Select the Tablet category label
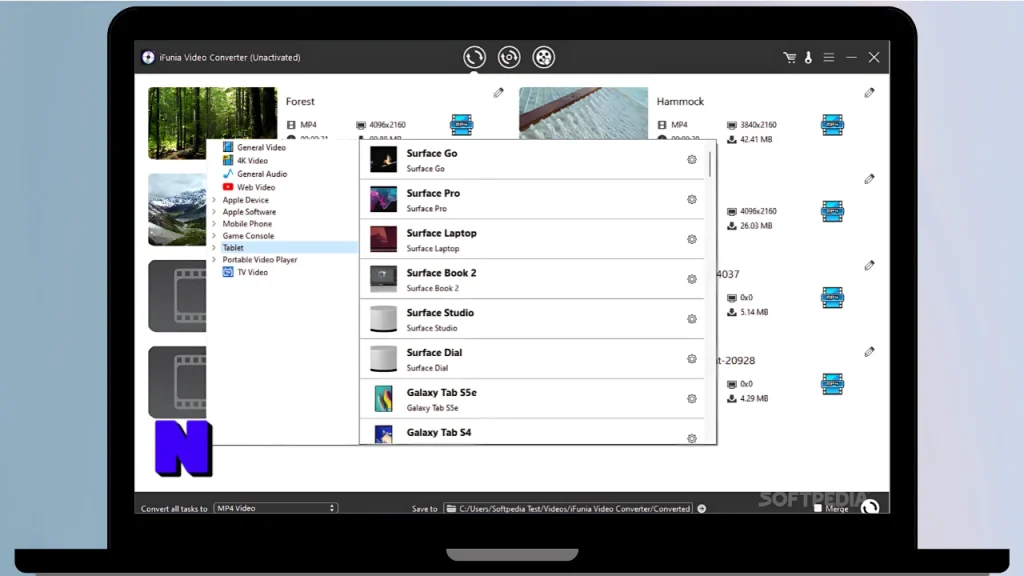The width and height of the screenshot is (1024, 576). click(233, 248)
